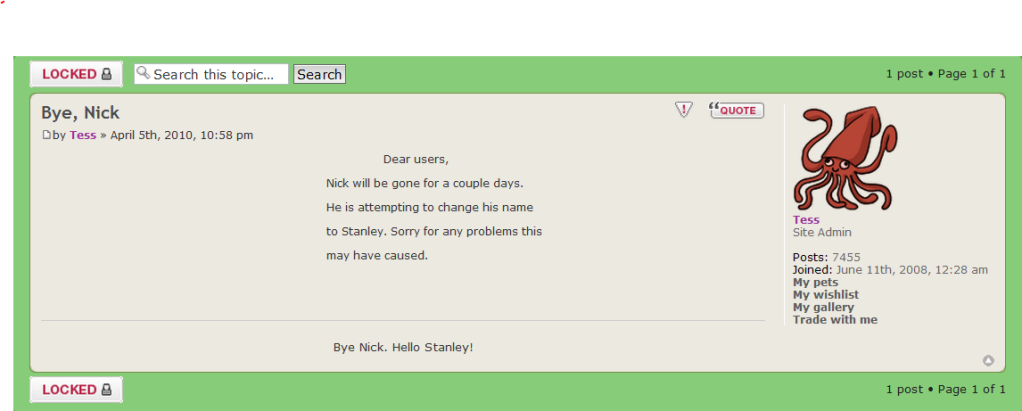Click the report post exclamation icon
1022x411 pixels.
pyautogui.click(x=684, y=110)
